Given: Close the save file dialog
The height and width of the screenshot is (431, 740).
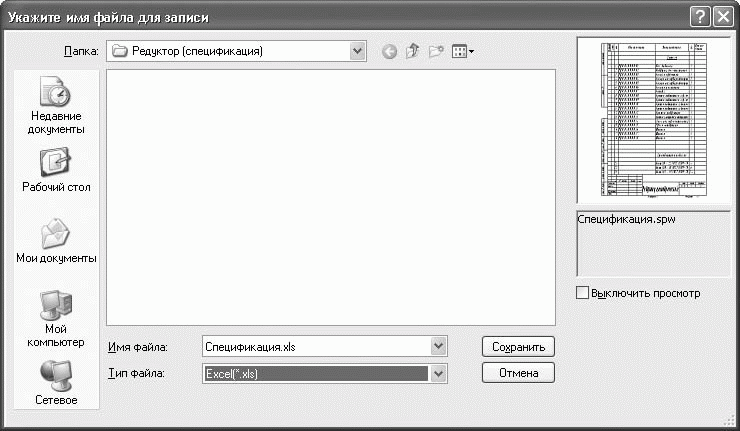Looking at the screenshot, I should click(x=721, y=15).
